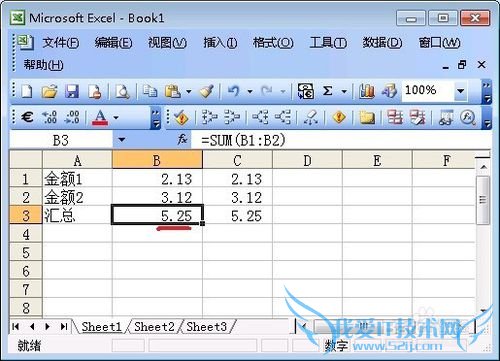
Task: Remove precedent arrows
Action: (232, 117)
